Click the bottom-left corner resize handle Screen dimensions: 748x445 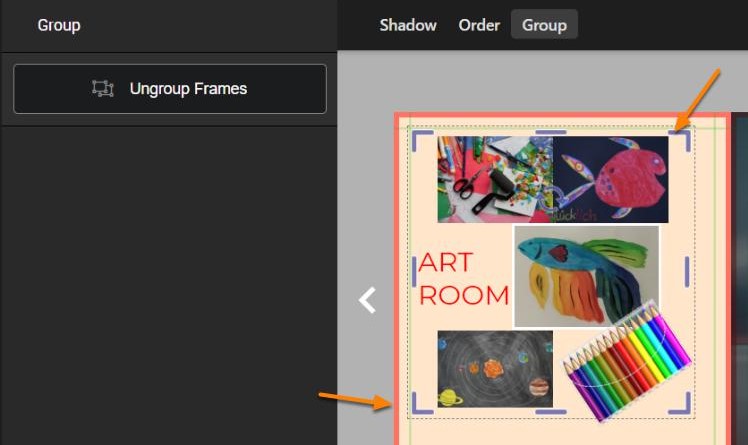click(x=421, y=403)
